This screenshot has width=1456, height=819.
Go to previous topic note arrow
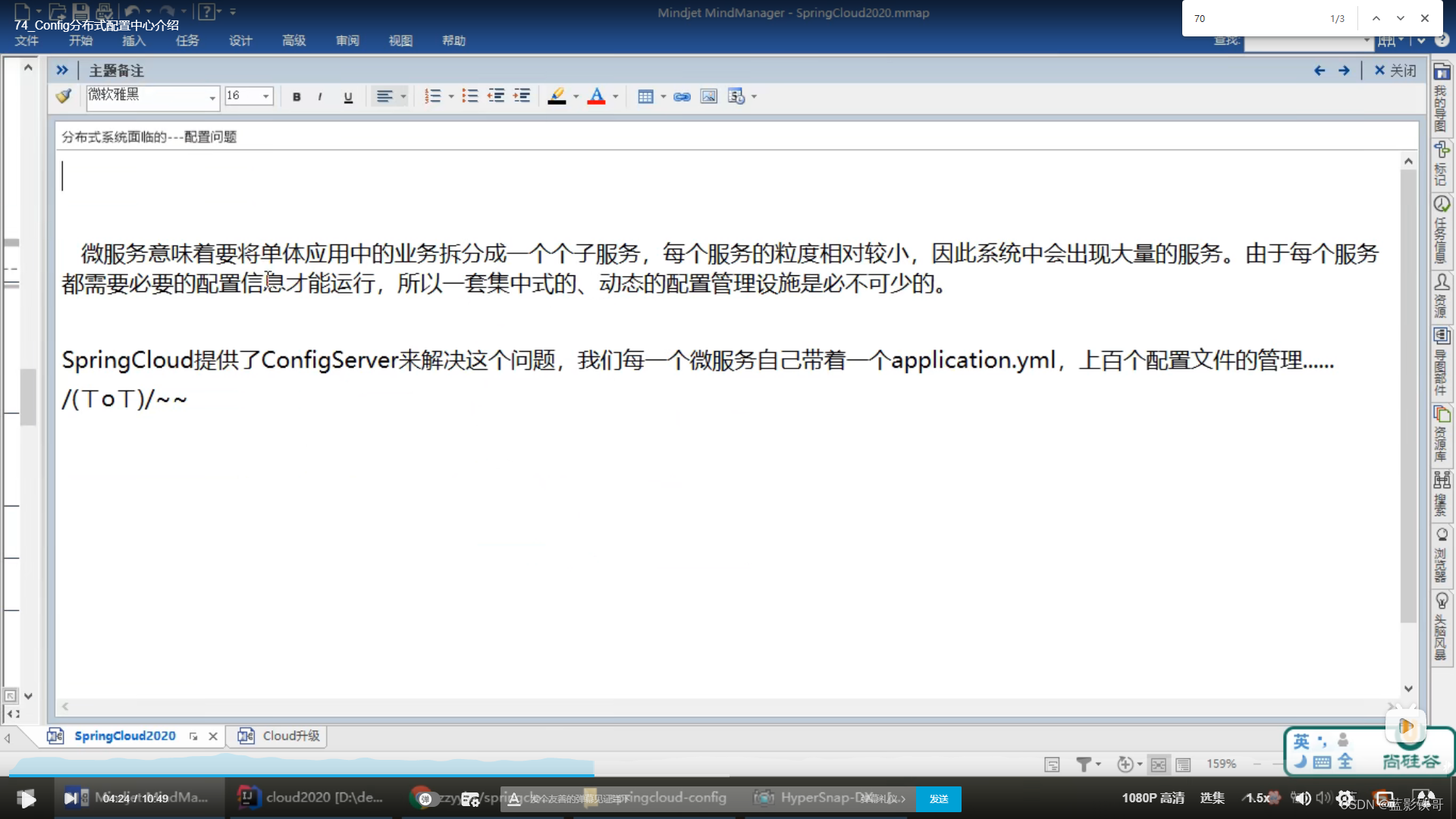(1319, 71)
